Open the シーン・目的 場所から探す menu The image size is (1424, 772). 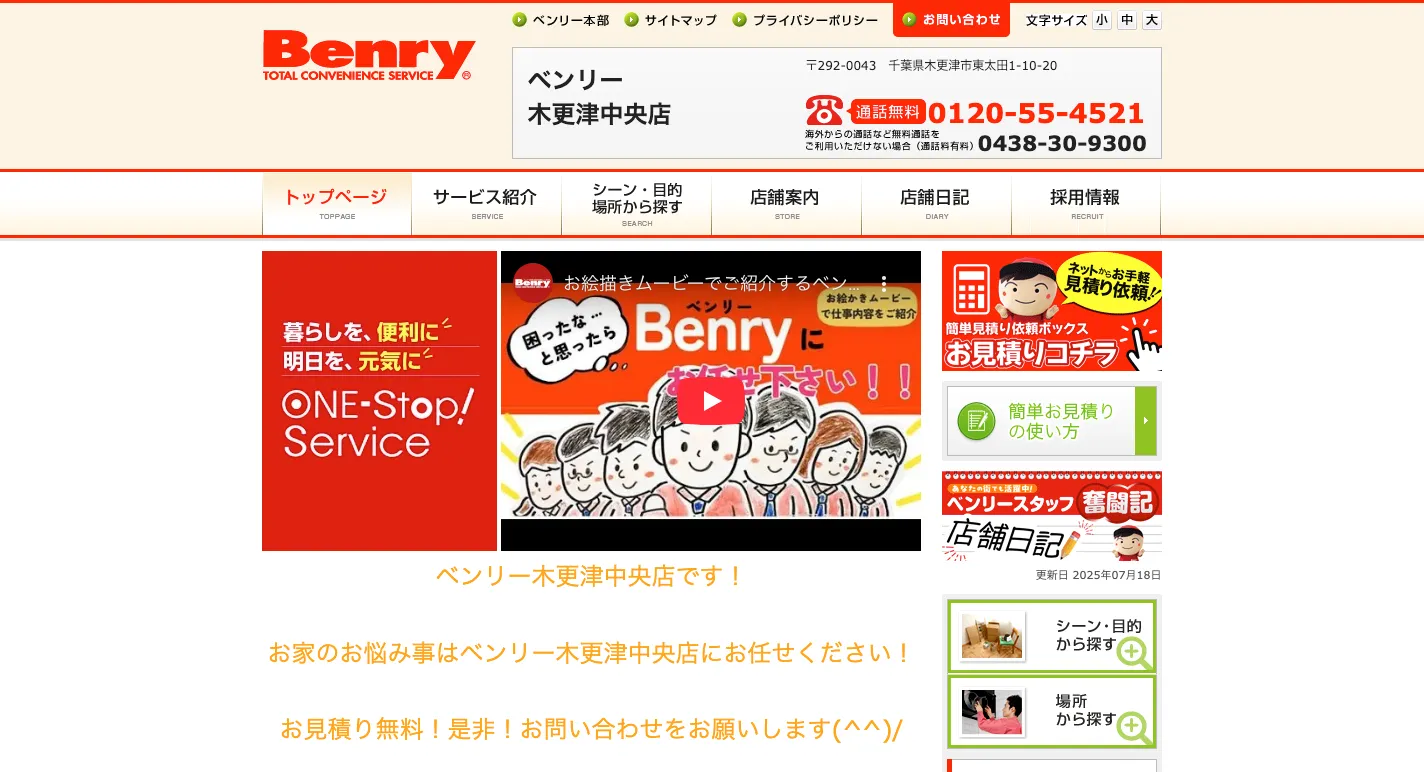tap(636, 204)
